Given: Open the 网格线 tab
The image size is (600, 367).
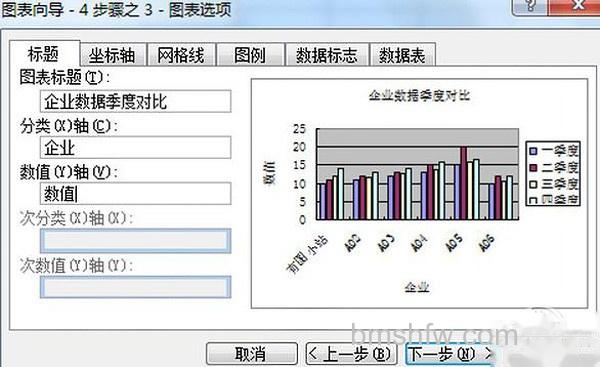Looking at the screenshot, I should pos(181,55).
